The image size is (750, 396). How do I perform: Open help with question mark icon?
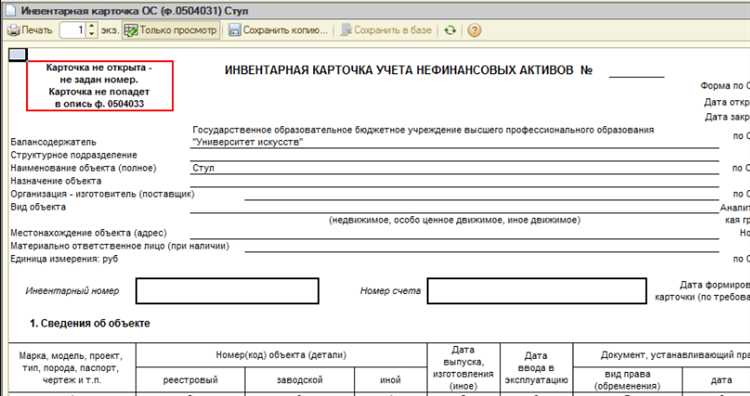point(474,30)
